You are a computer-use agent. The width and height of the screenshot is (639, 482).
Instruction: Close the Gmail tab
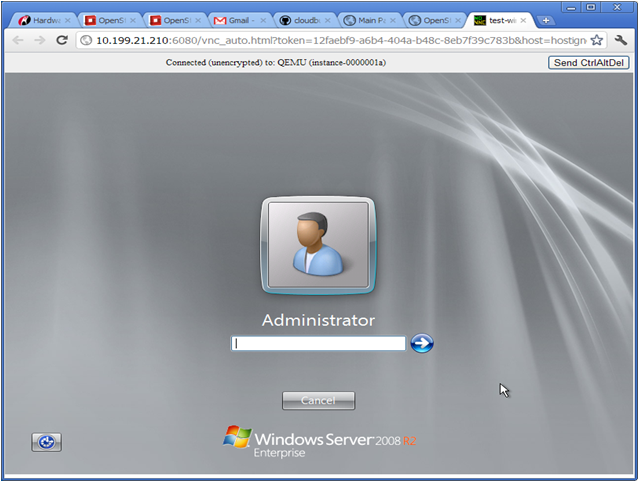[x=263, y=20]
